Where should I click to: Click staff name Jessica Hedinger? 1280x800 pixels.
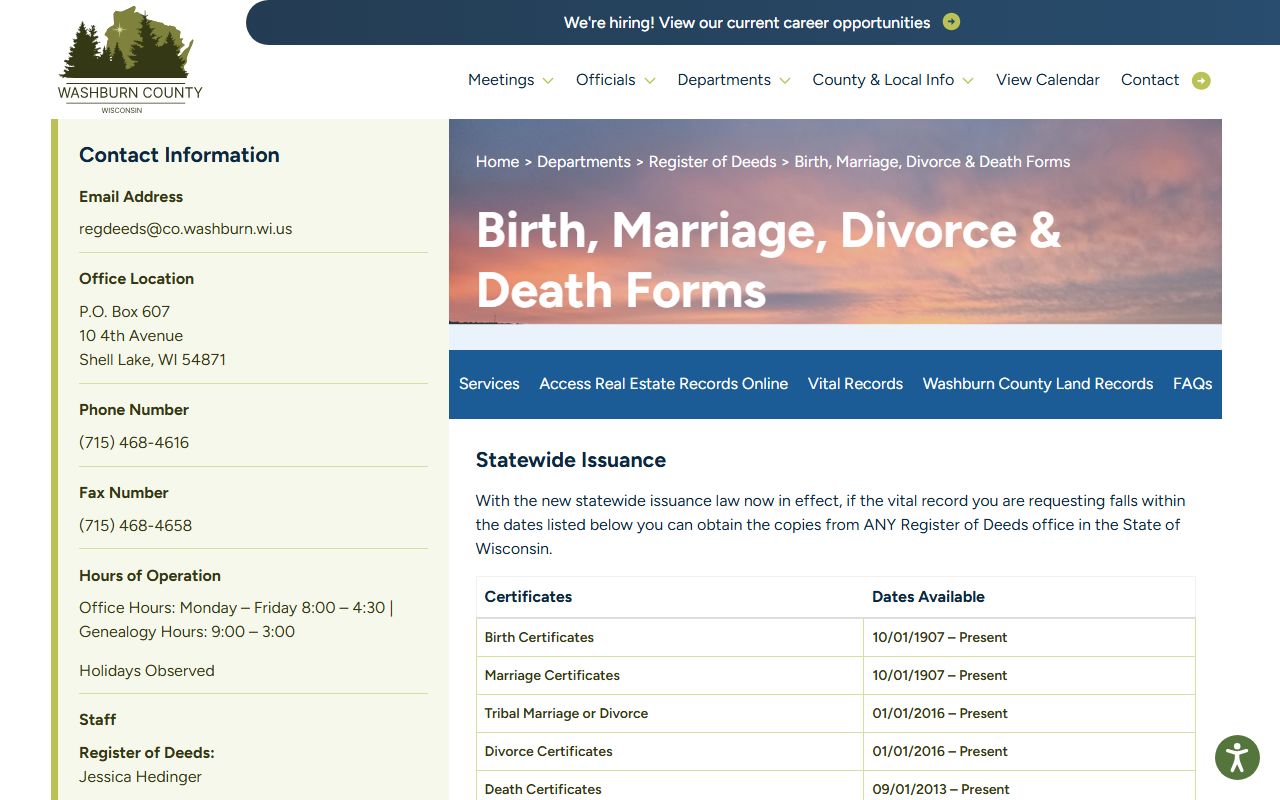(x=141, y=777)
